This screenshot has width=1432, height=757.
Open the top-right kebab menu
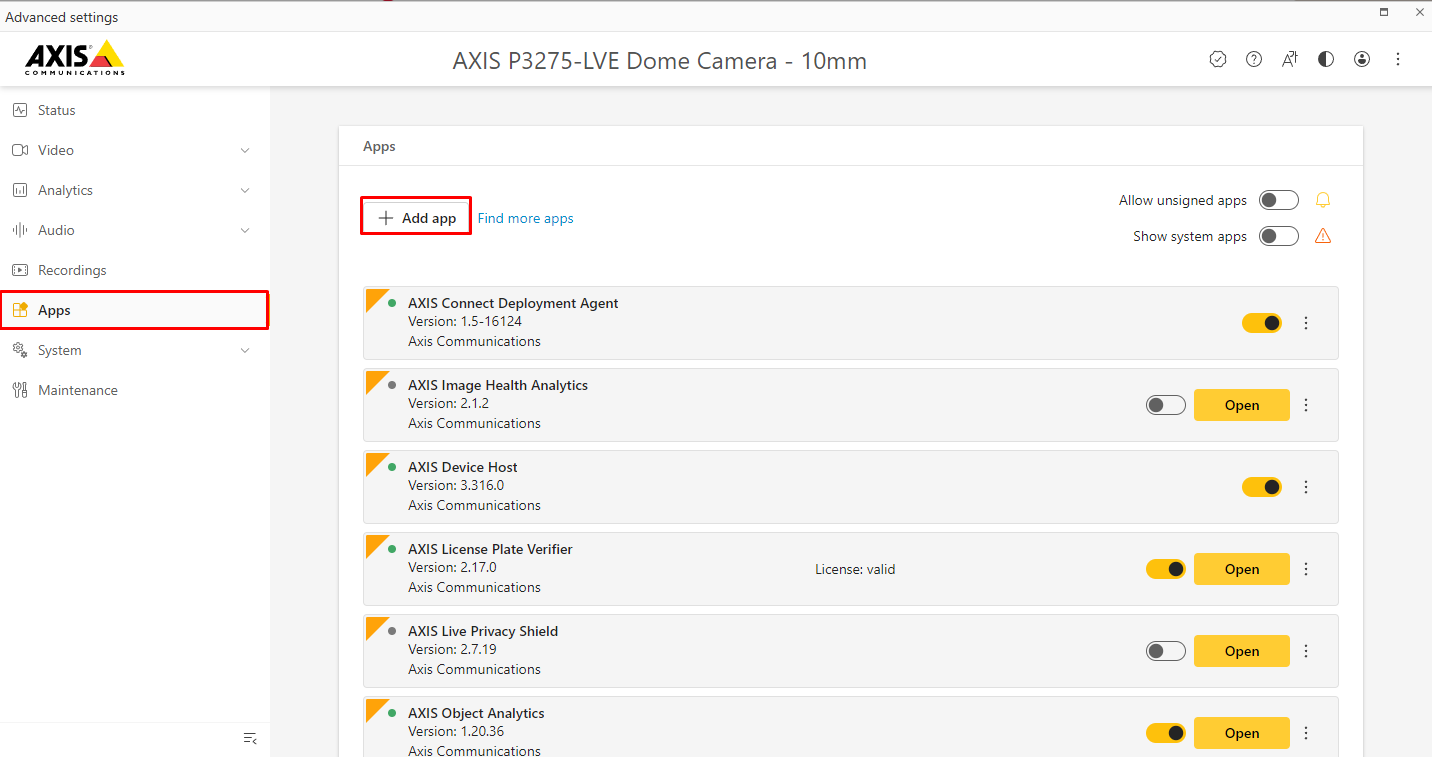pos(1398,59)
